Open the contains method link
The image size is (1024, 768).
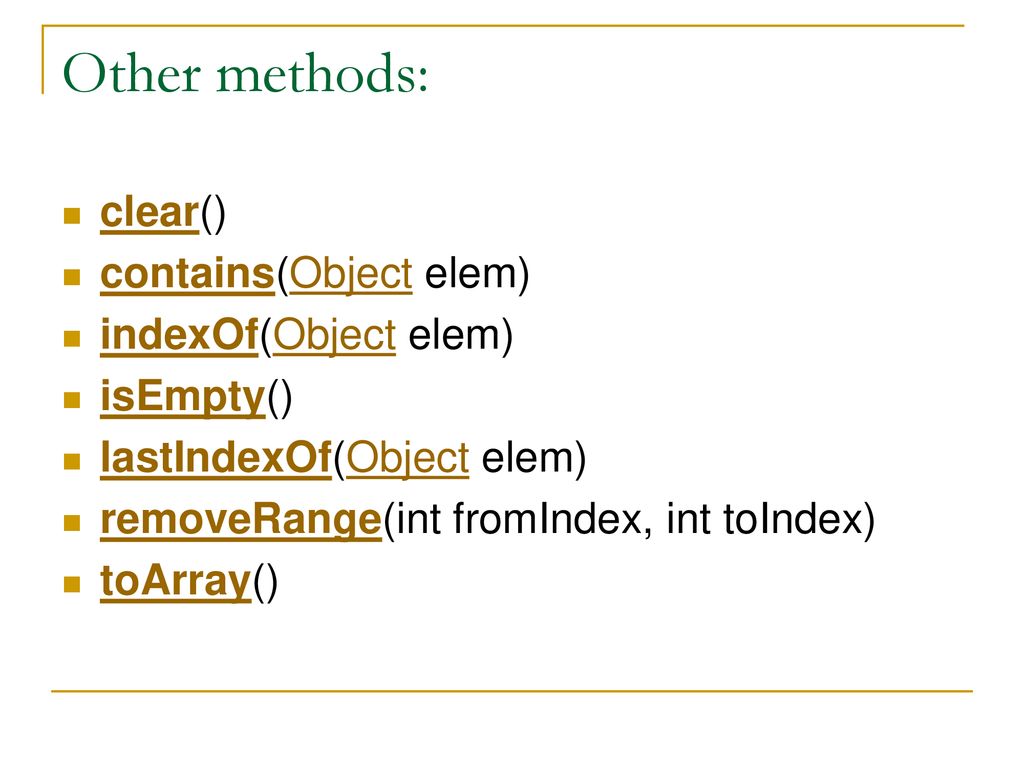(187, 274)
